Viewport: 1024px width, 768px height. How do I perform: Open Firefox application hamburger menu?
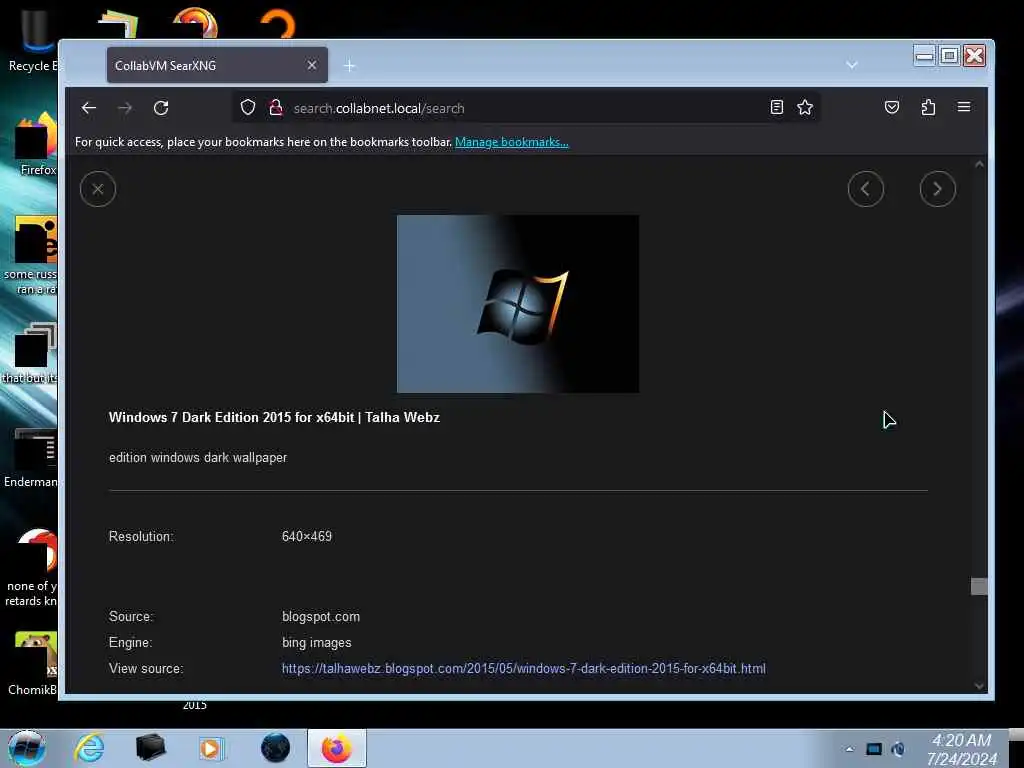coord(964,107)
